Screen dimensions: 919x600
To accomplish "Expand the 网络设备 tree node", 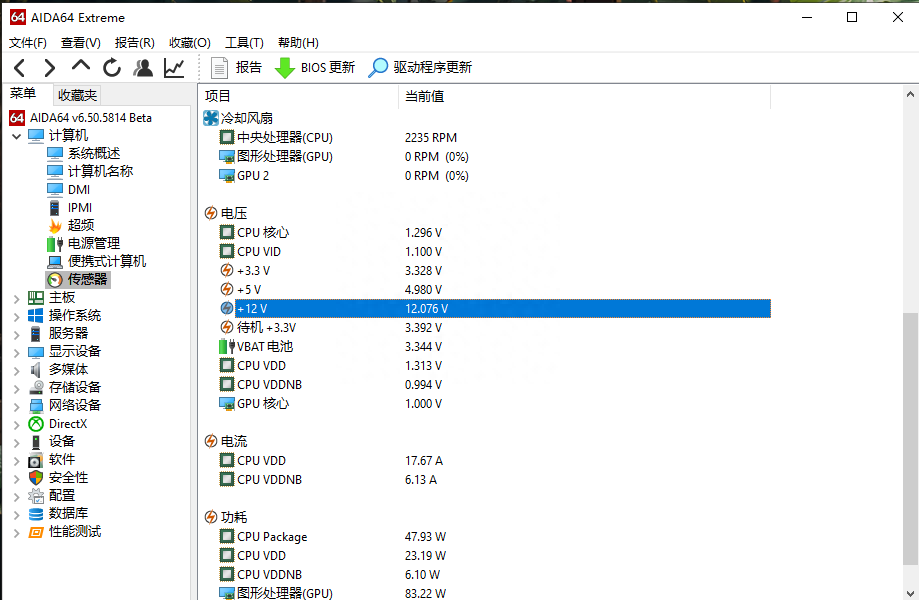I will point(16,407).
